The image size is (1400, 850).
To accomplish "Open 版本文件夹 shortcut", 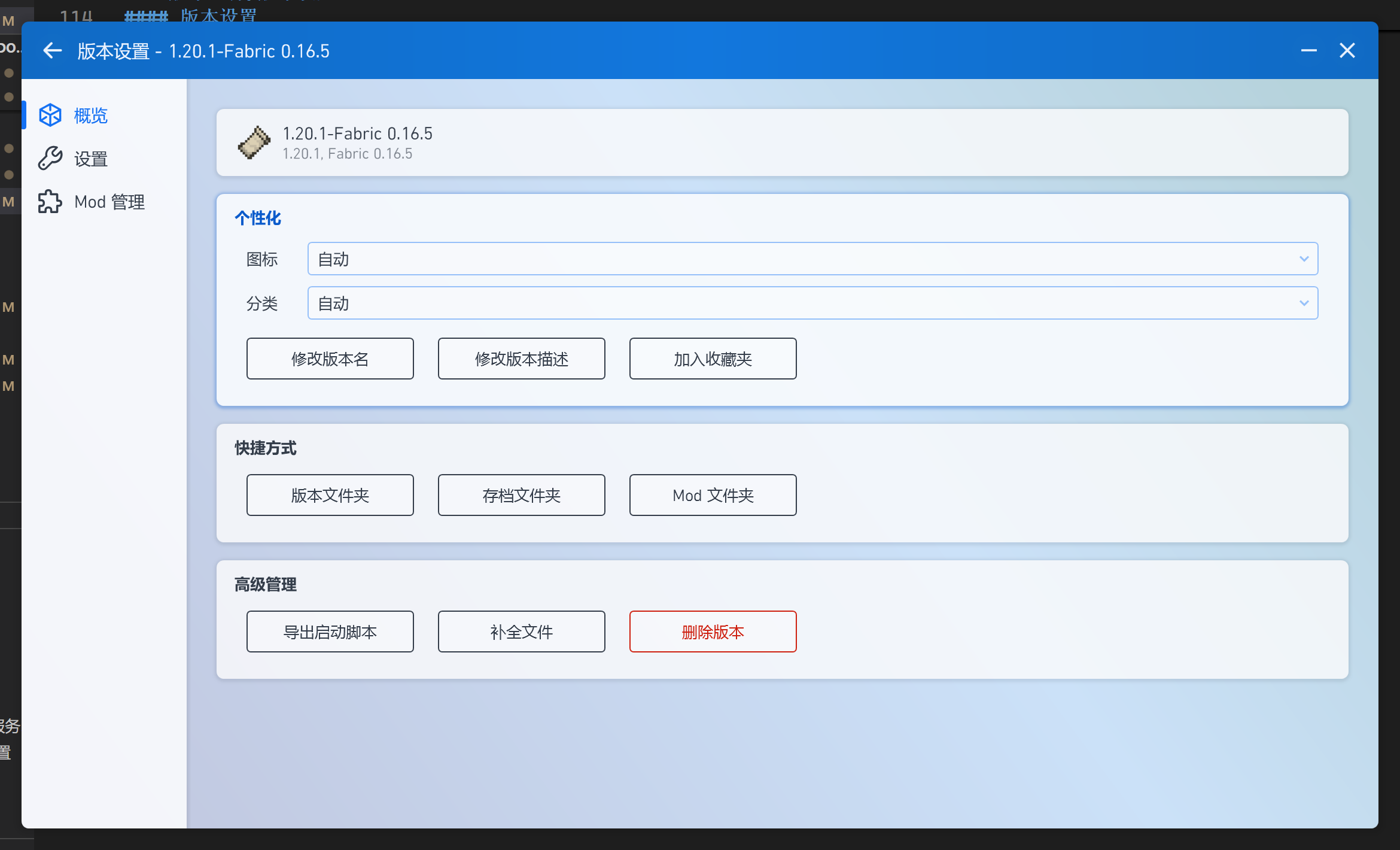I will pos(330,495).
